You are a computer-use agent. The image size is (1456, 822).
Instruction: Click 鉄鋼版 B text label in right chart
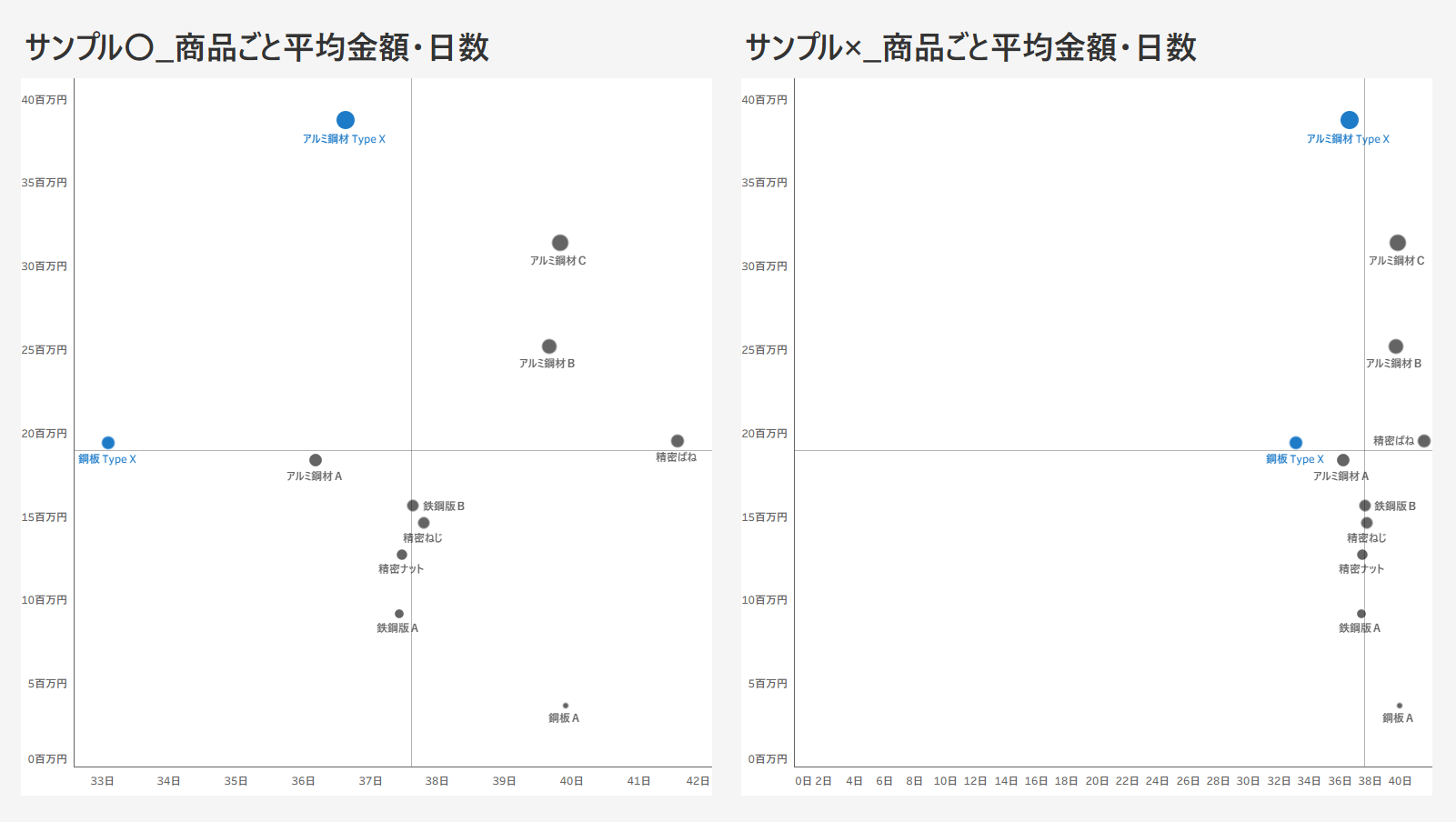[x=1394, y=506]
